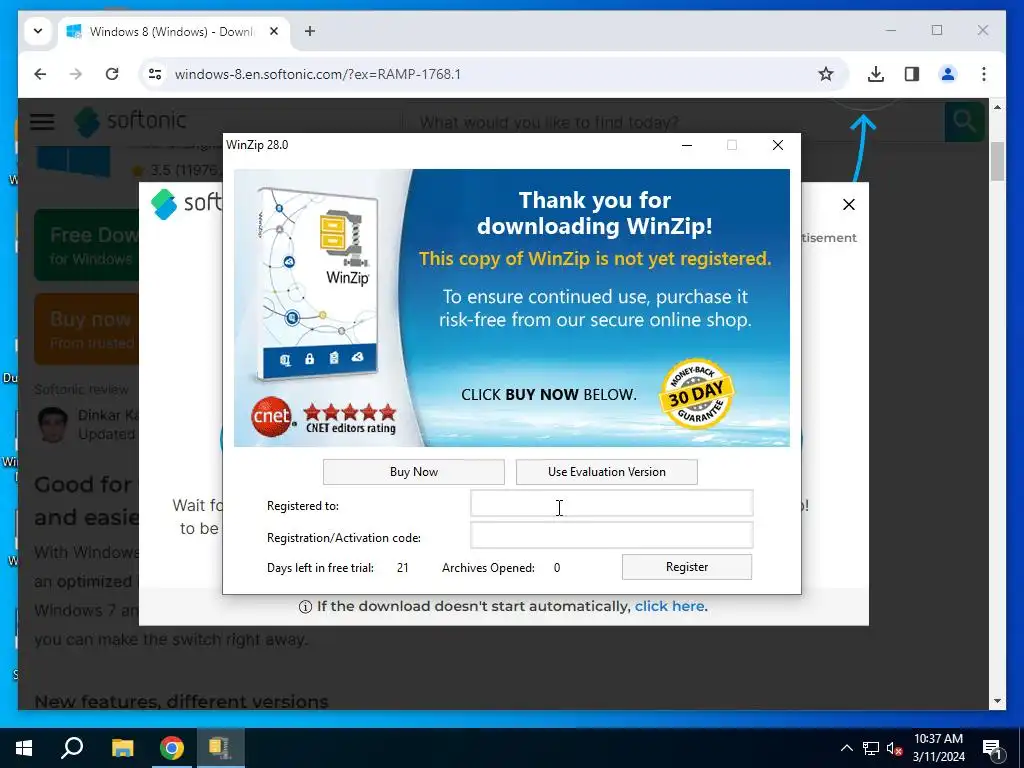The width and height of the screenshot is (1024, 768).
Task: Close the WinZip 28.0 dialog
Action: 777,145
